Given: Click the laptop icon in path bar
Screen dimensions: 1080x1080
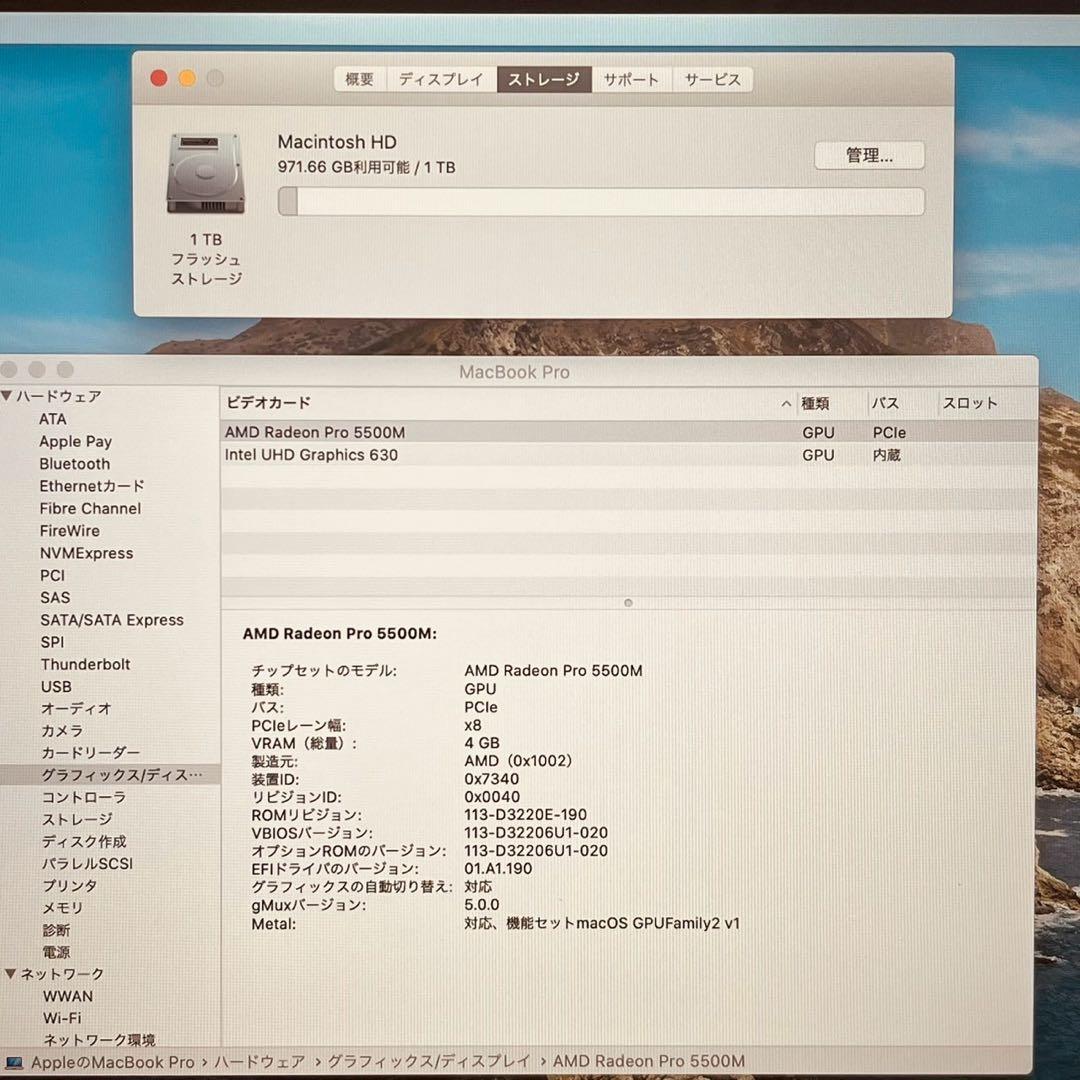Looking at the screenshot, I should 14,1062.
